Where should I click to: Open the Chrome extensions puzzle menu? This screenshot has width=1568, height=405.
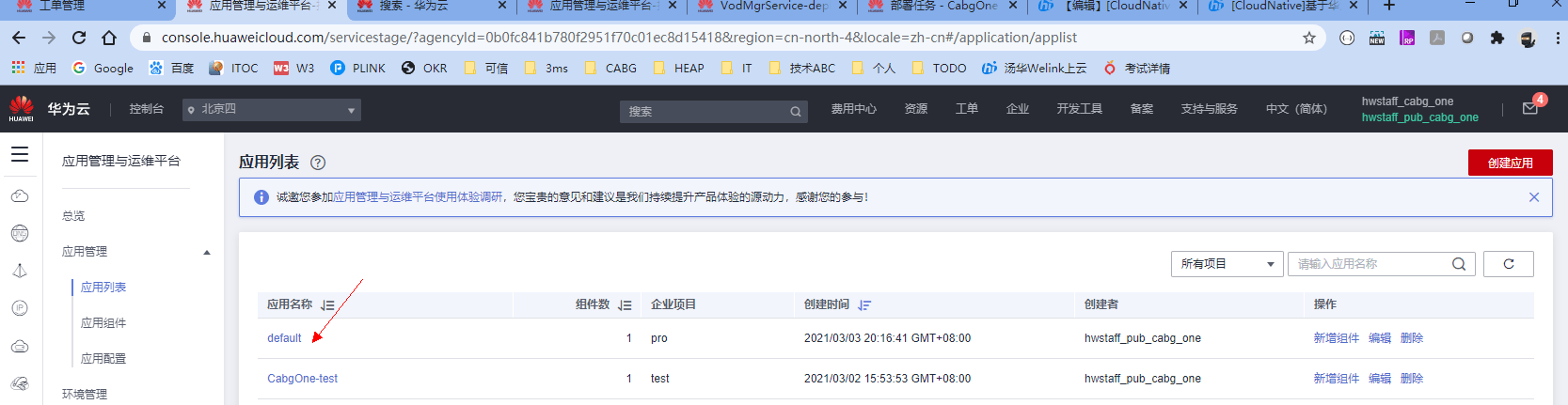(x=1497, y=38)
